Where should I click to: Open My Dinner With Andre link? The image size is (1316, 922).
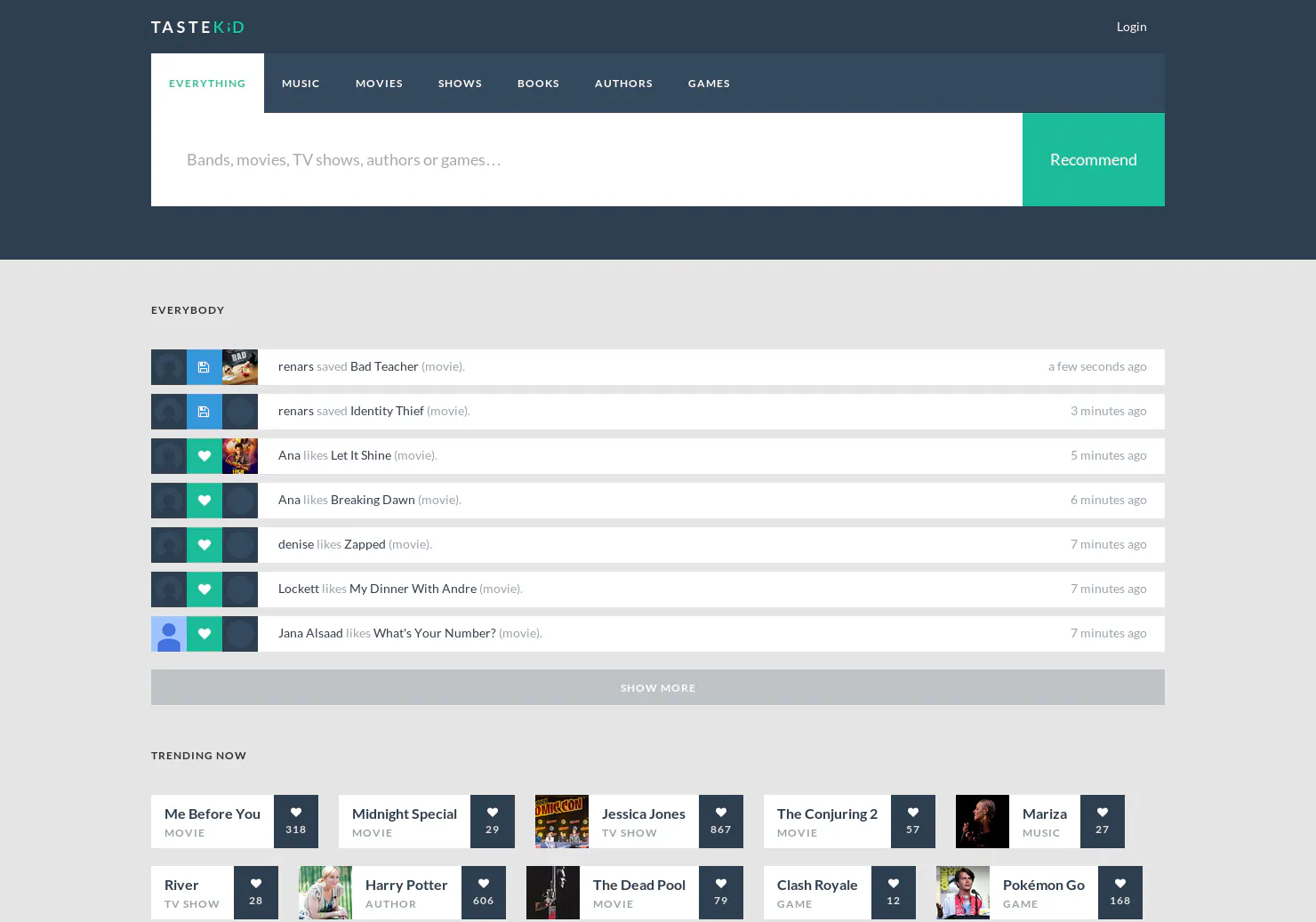[x=413, y=589]
